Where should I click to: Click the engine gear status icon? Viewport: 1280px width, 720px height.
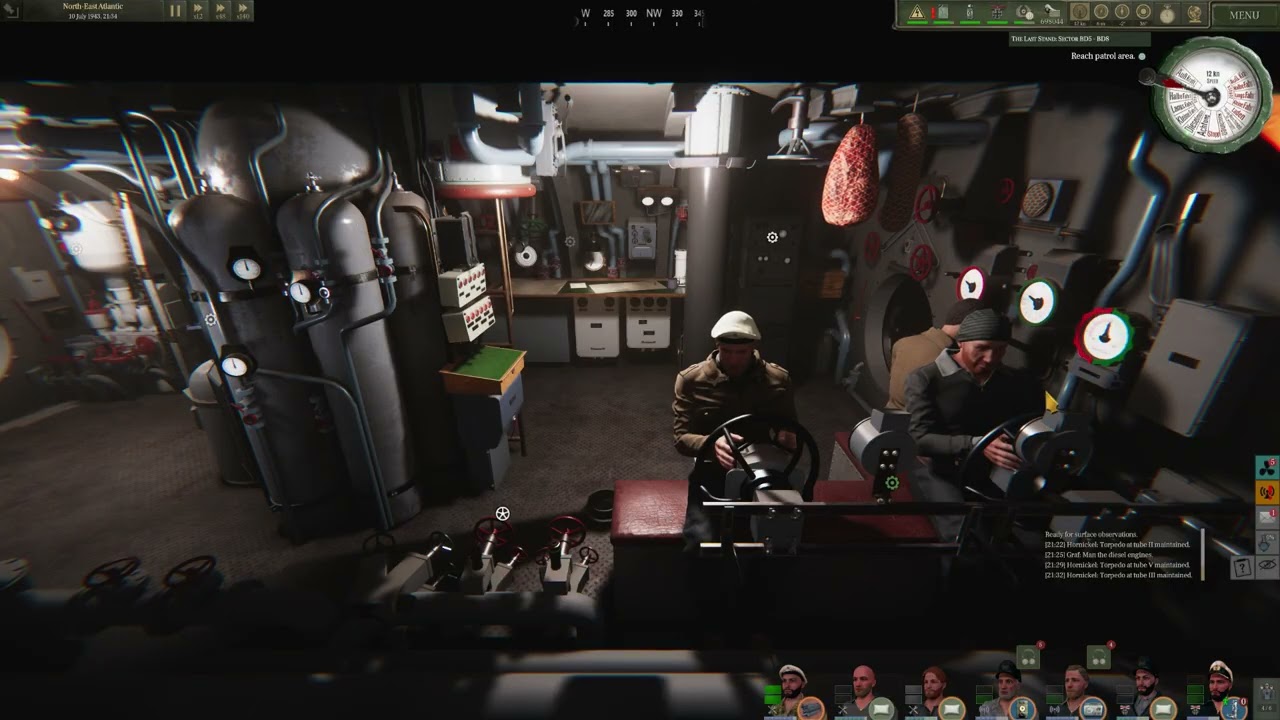point(1024,13)
